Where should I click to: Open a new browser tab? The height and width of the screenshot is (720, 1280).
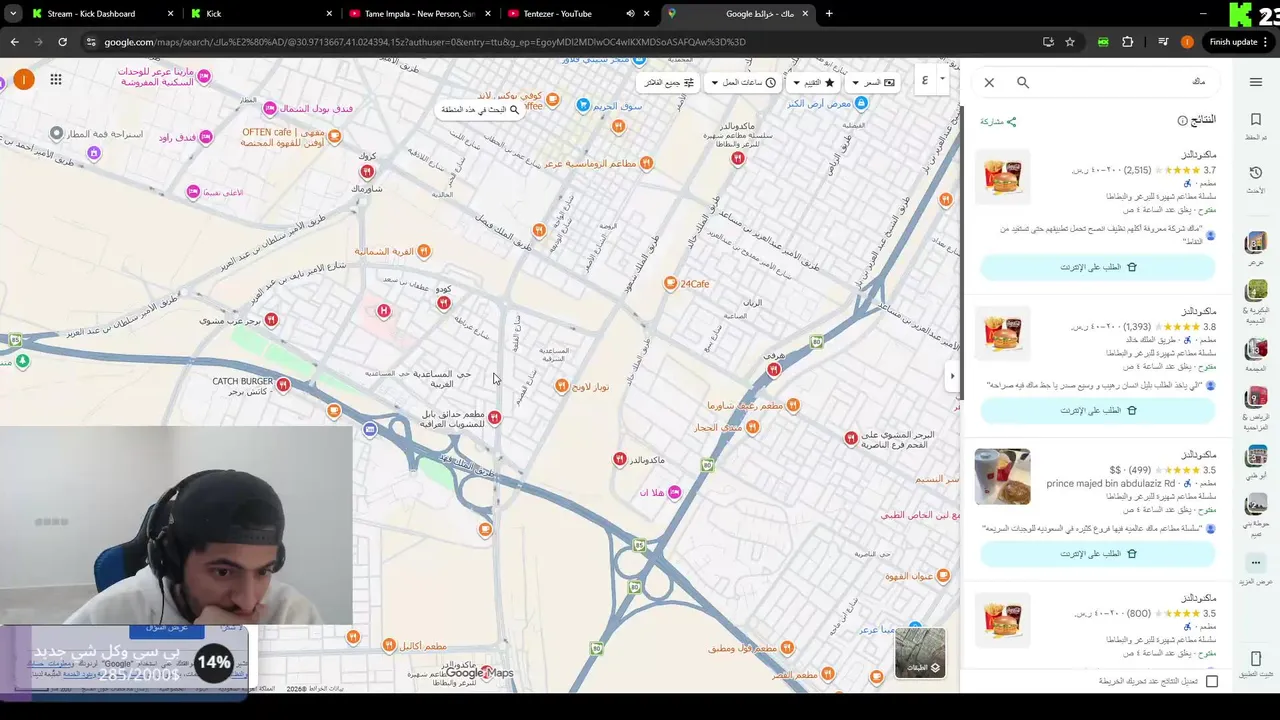point(829,14)
